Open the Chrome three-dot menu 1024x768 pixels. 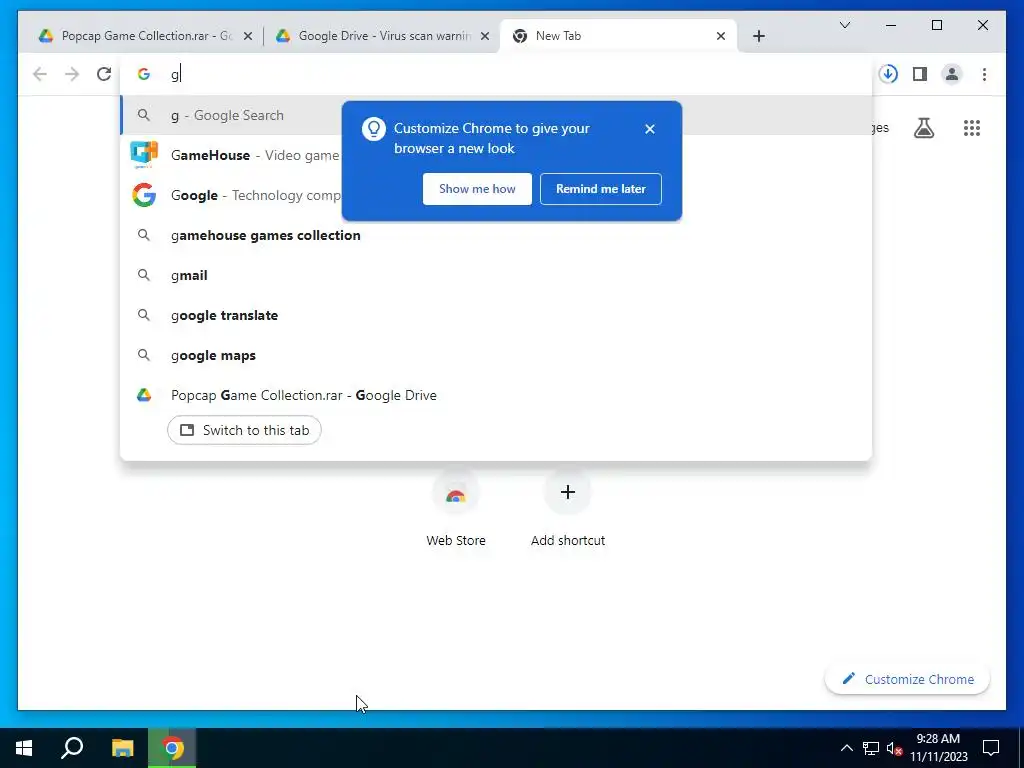point(984,74)
